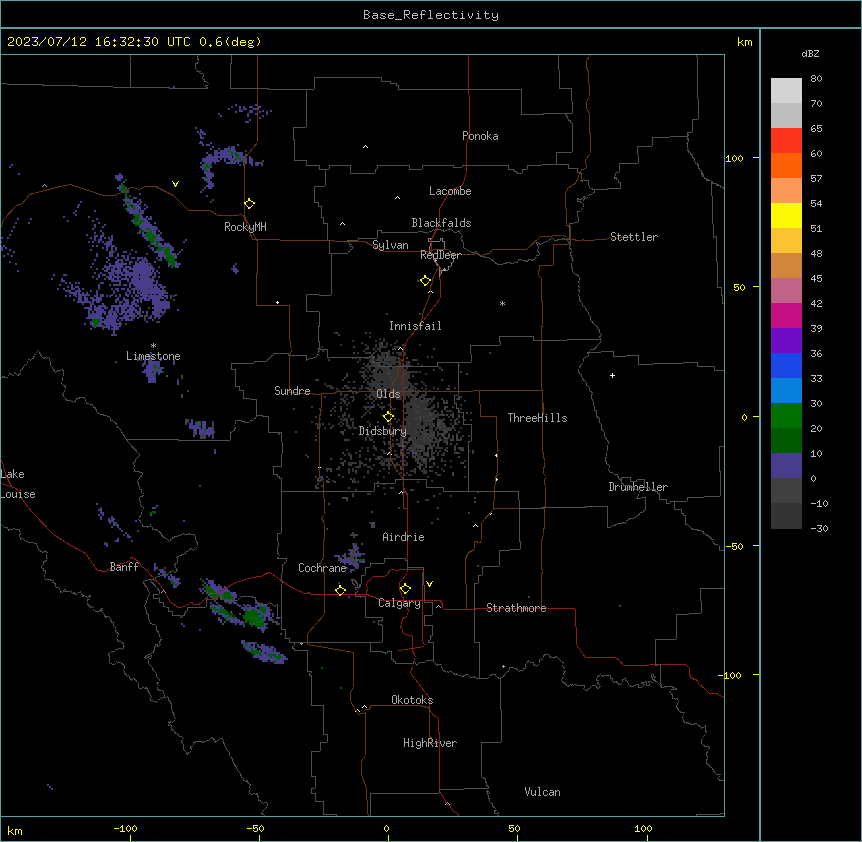Screen dimensions: 862x842
Task: Click the Banff label
Action: pos(124,567)
